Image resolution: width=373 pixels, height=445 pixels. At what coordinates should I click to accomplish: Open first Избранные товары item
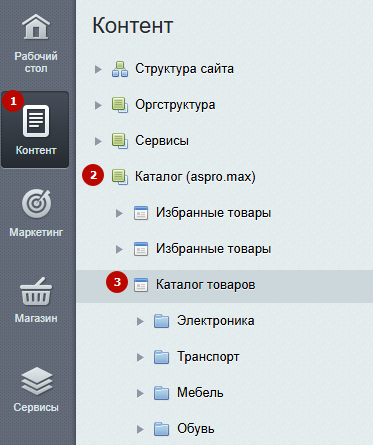click(213, 213)
